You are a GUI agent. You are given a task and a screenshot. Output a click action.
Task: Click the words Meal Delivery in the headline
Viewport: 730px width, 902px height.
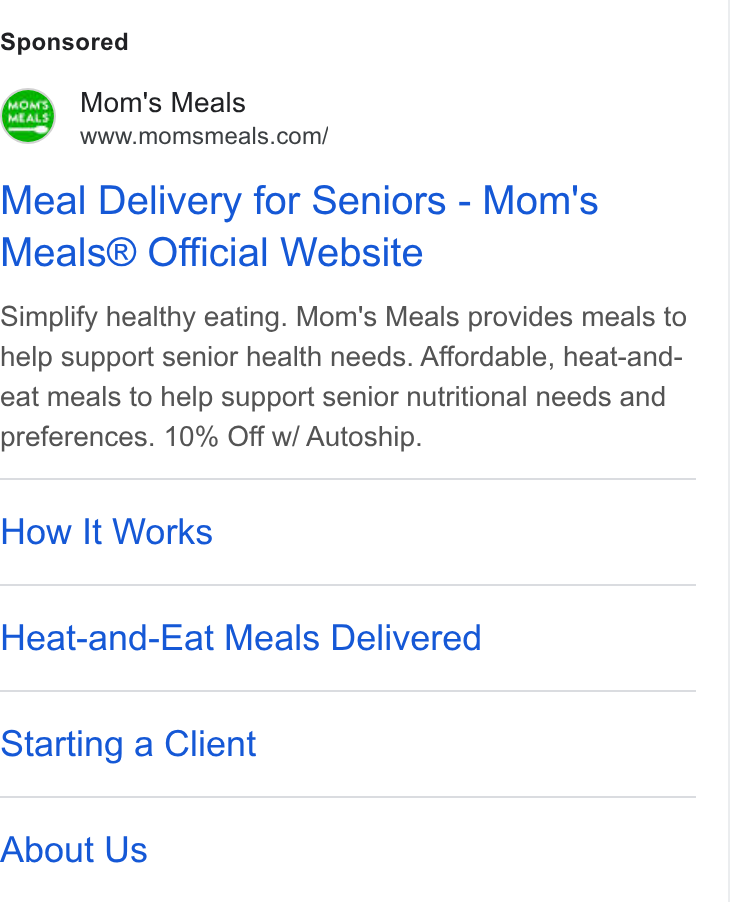pos(121,201)
